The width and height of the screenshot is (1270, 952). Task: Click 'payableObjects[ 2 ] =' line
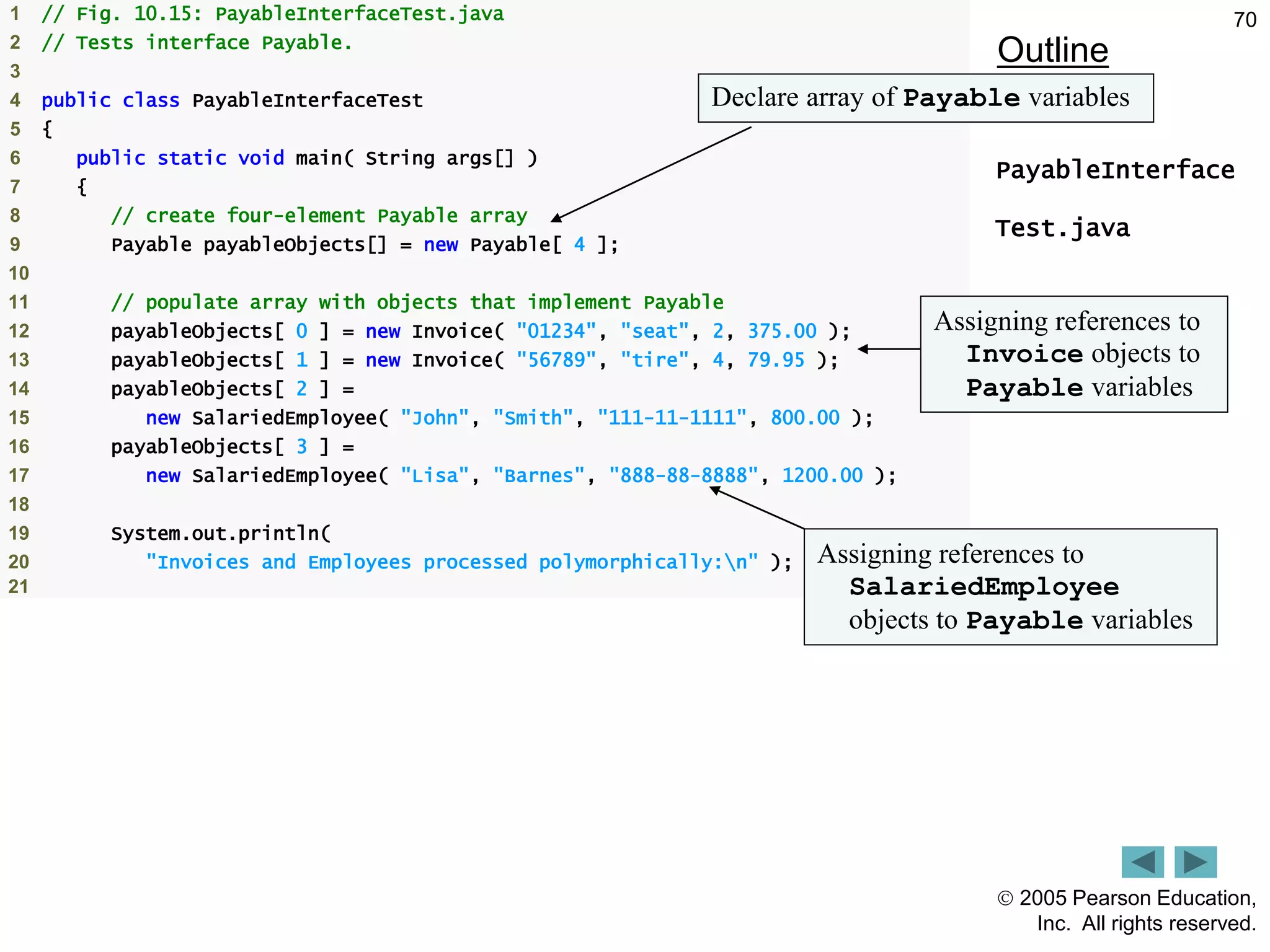coord(233,389)
